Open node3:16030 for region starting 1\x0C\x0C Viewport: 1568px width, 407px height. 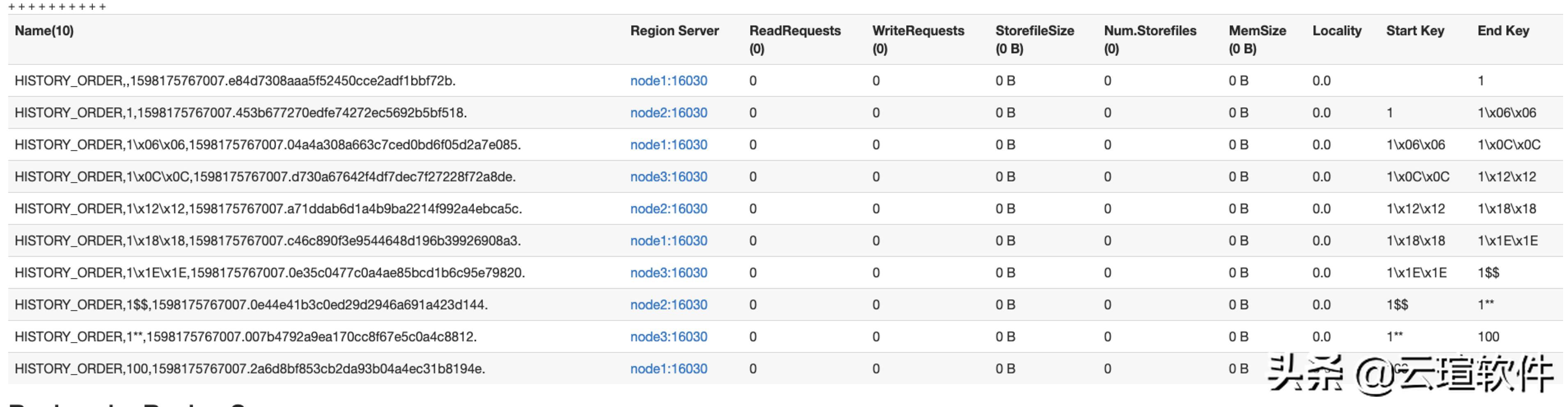coord(668,177)
